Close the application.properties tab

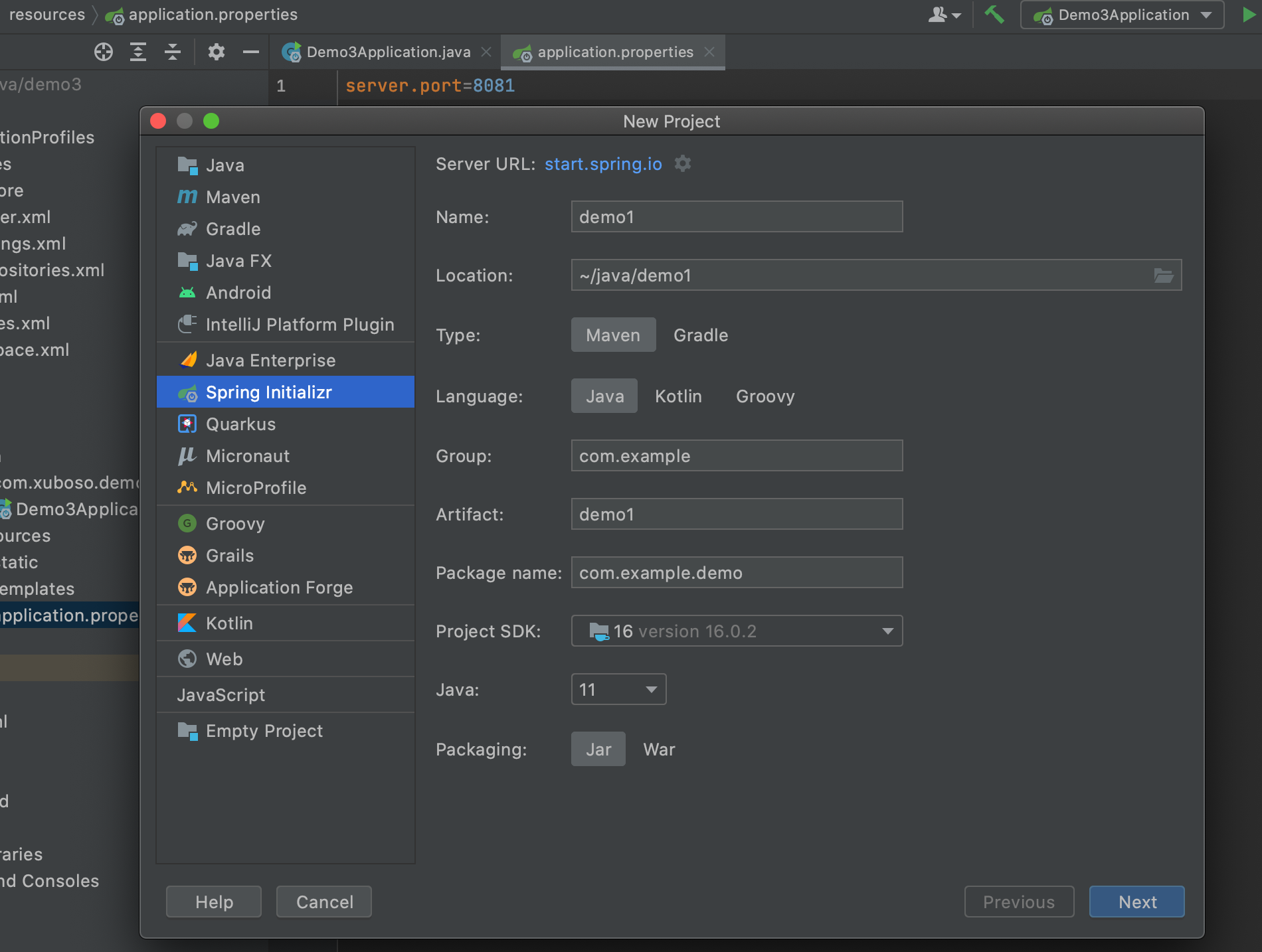point(709,52)
